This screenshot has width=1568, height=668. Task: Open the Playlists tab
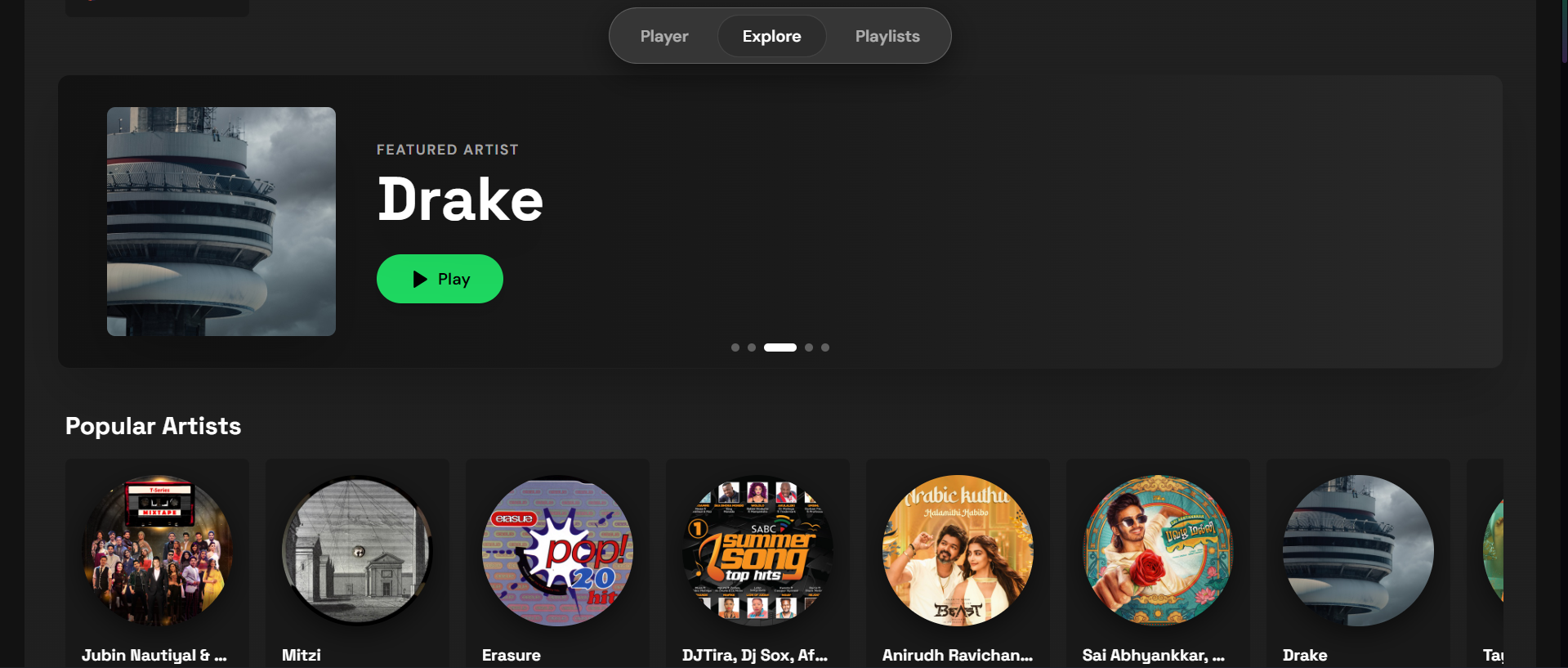(x=887, y=36)
